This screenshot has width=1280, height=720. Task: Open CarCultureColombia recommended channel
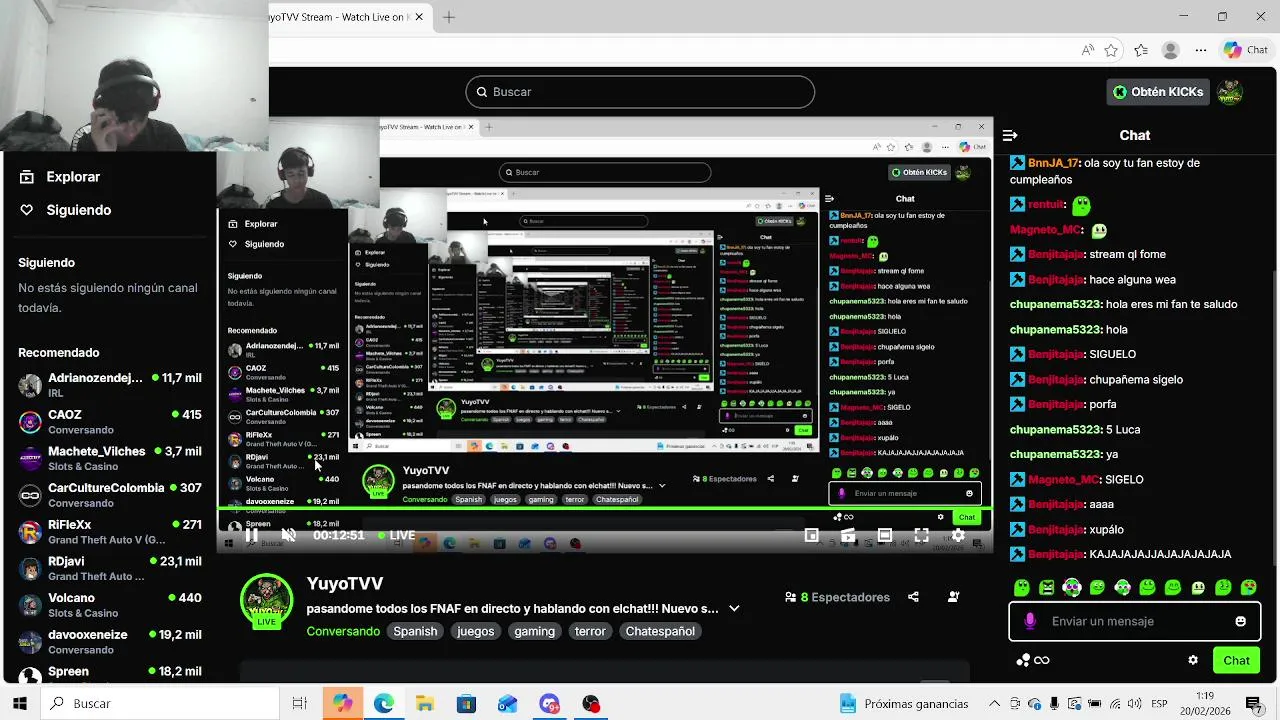pyautogui.click(x=110, y=495)
